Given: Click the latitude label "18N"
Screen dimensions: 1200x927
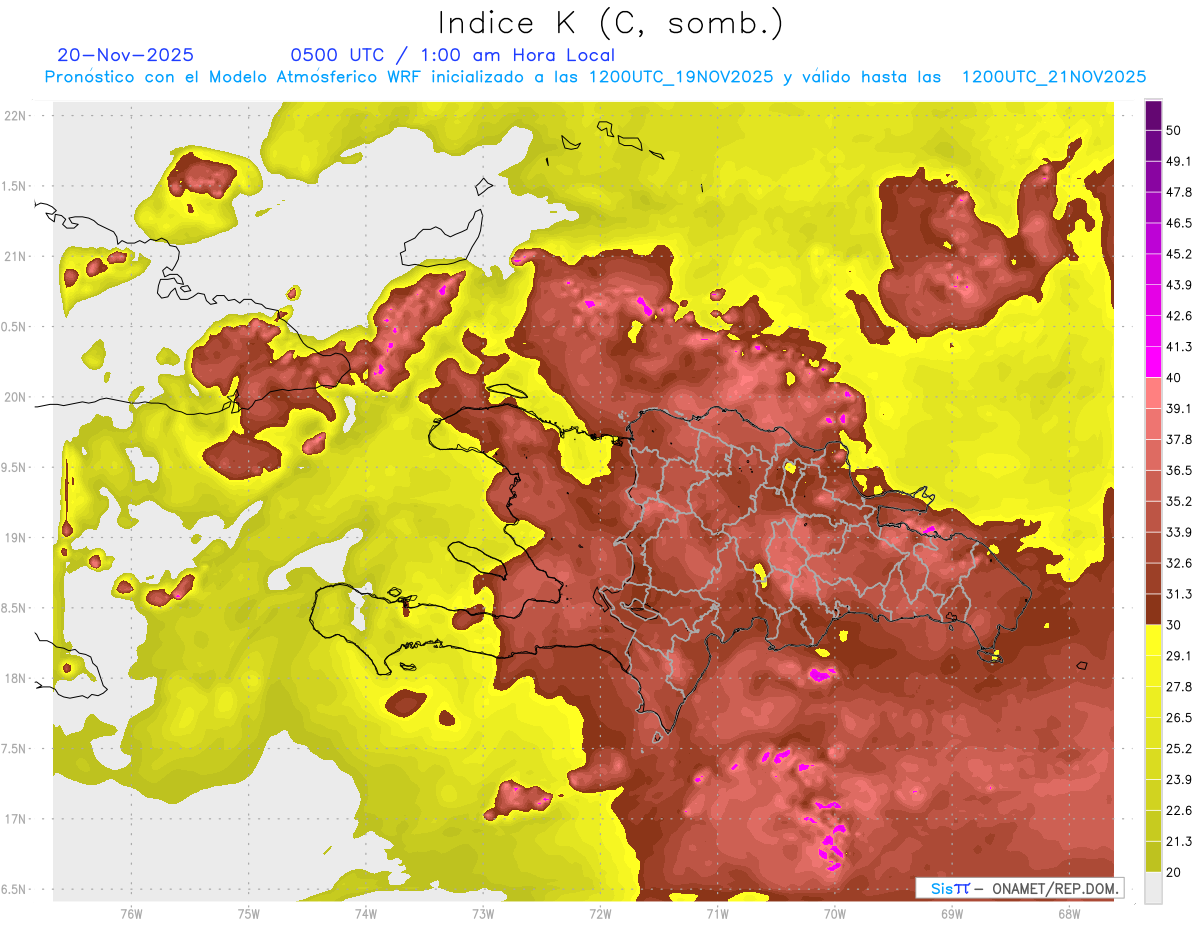Looking at the screenshot, I should click(17, 679).
